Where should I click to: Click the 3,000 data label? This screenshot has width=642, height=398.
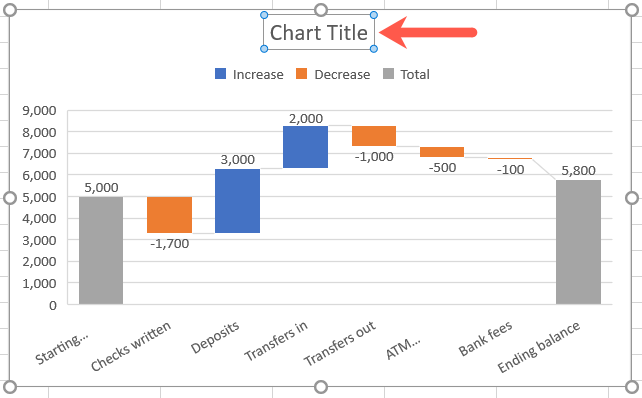pos(237,160)
